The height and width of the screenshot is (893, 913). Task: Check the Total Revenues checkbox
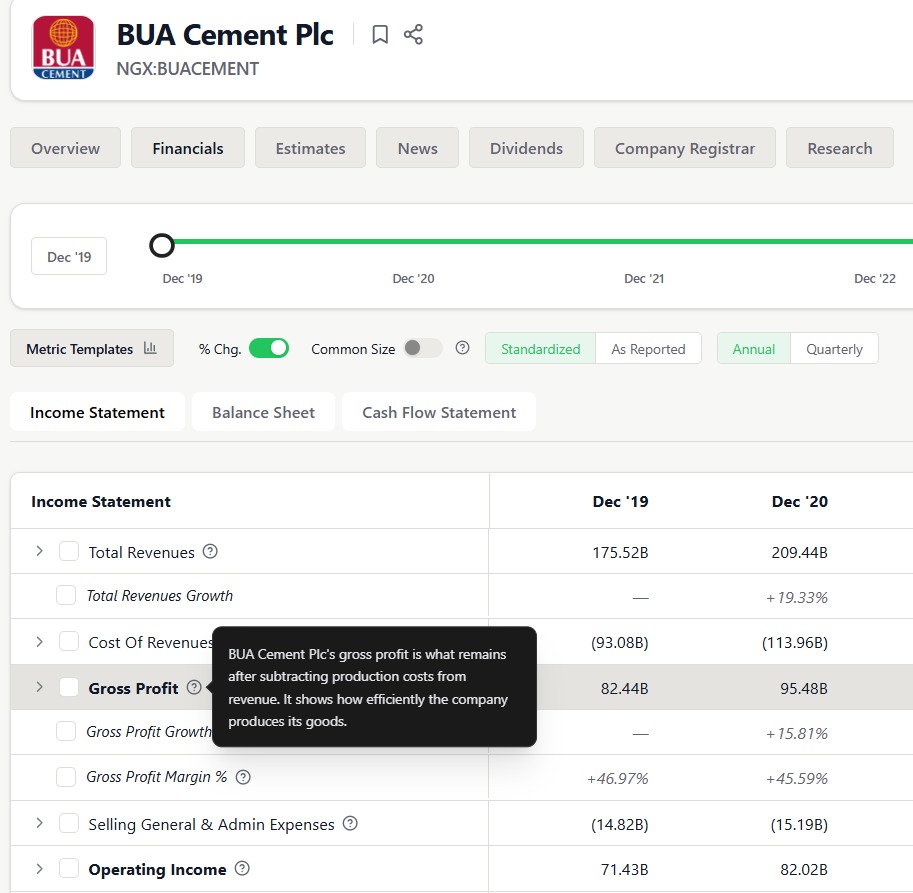click(69, 551)
